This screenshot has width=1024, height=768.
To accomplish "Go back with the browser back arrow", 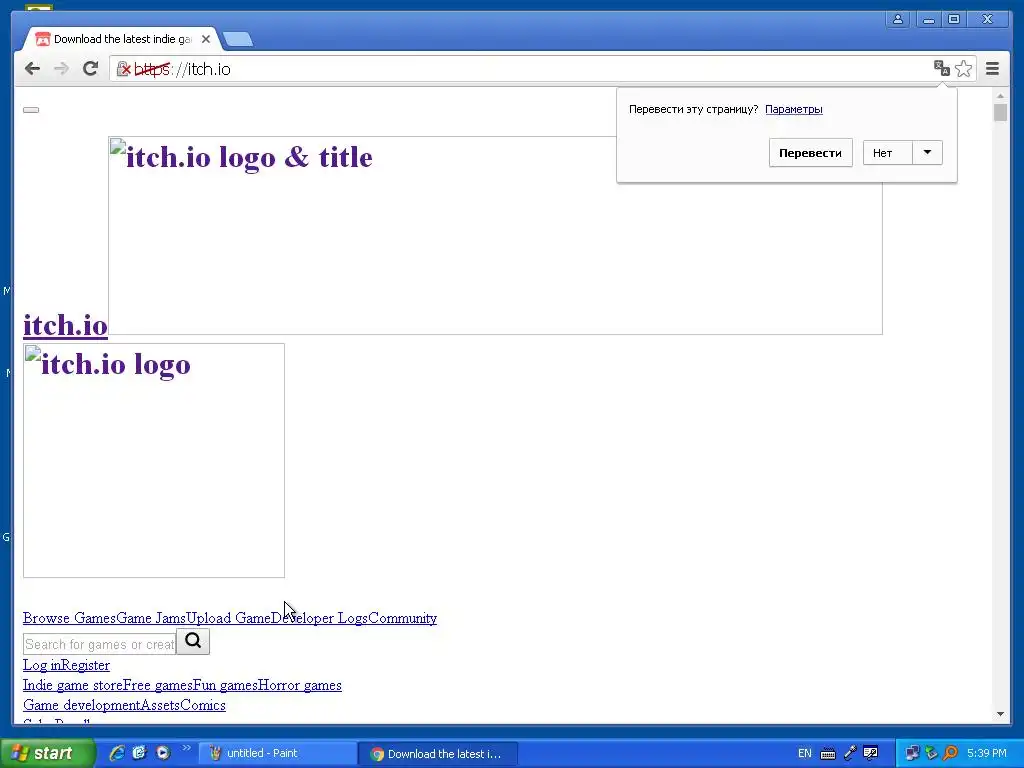I will click(33, 69).
